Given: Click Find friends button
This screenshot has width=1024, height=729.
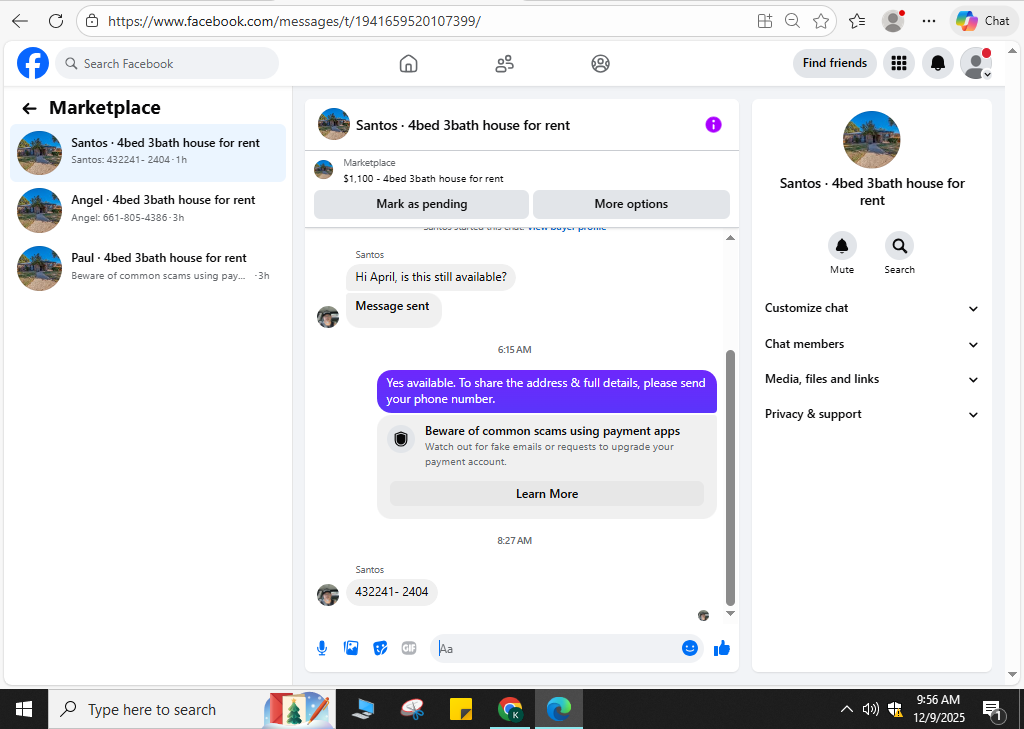Looking at the screenshot, I should [835, 63].
